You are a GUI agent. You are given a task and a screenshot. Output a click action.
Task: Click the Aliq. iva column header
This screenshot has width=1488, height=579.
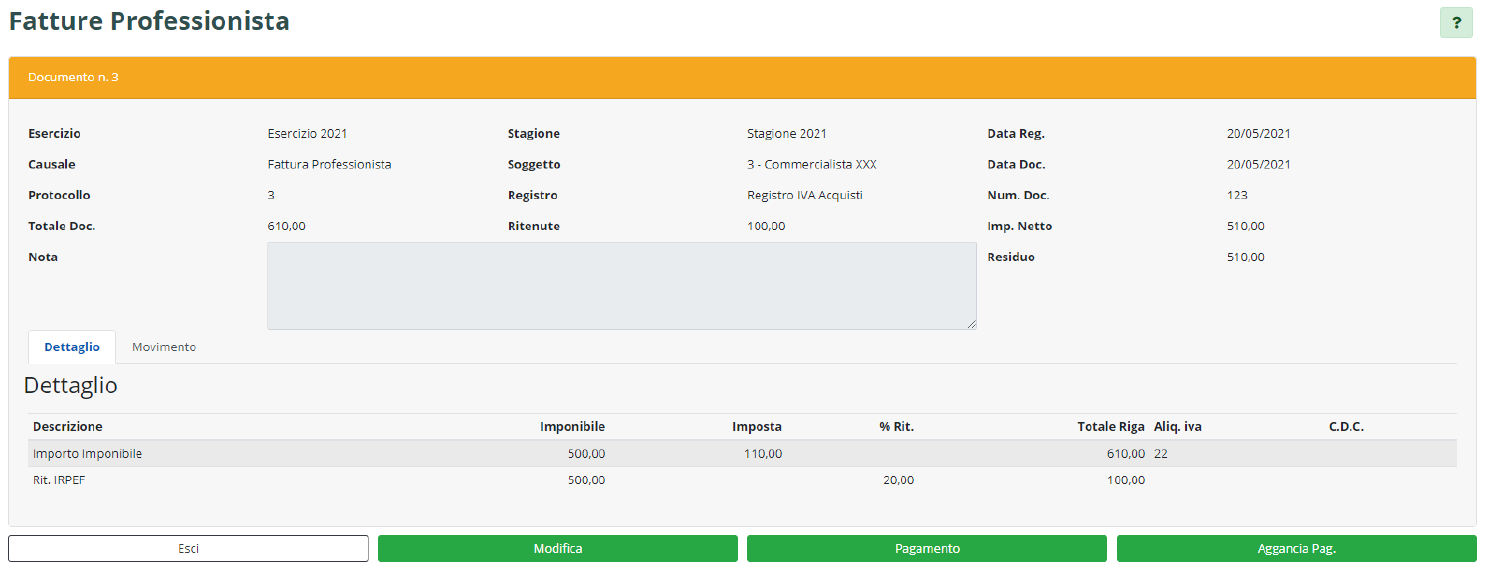tap(1177, 427)
